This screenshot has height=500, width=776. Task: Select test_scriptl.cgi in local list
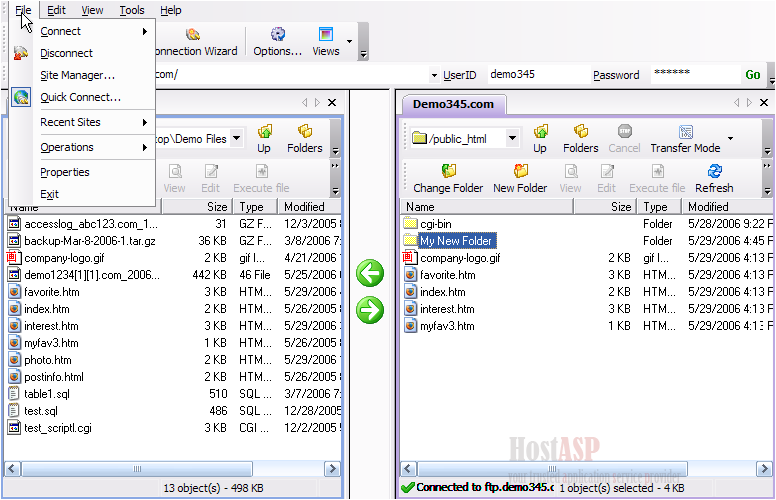(x=58, y=428)
